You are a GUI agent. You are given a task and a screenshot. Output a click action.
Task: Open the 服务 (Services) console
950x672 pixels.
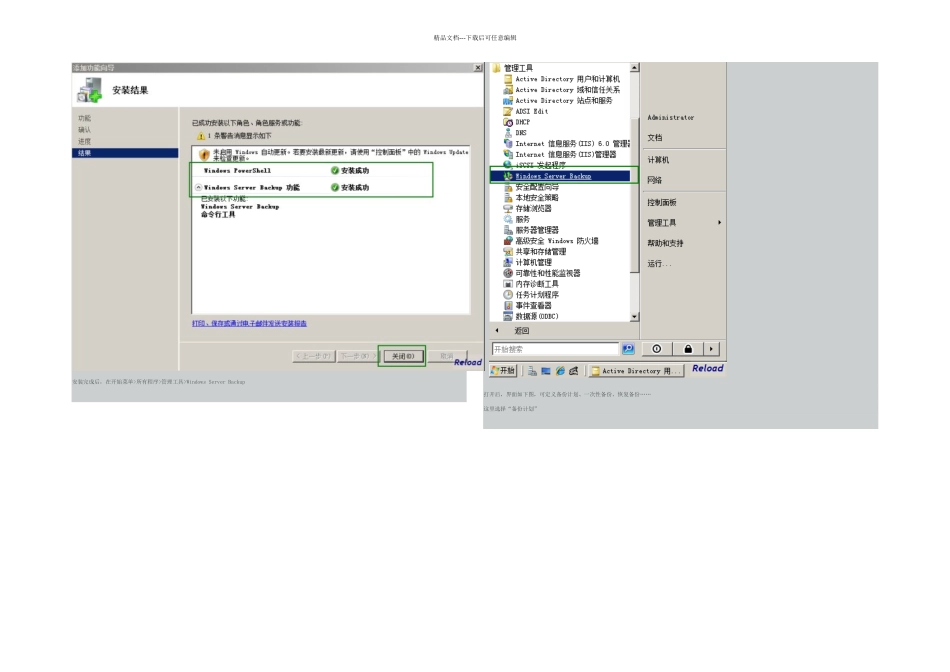point(516,219)
